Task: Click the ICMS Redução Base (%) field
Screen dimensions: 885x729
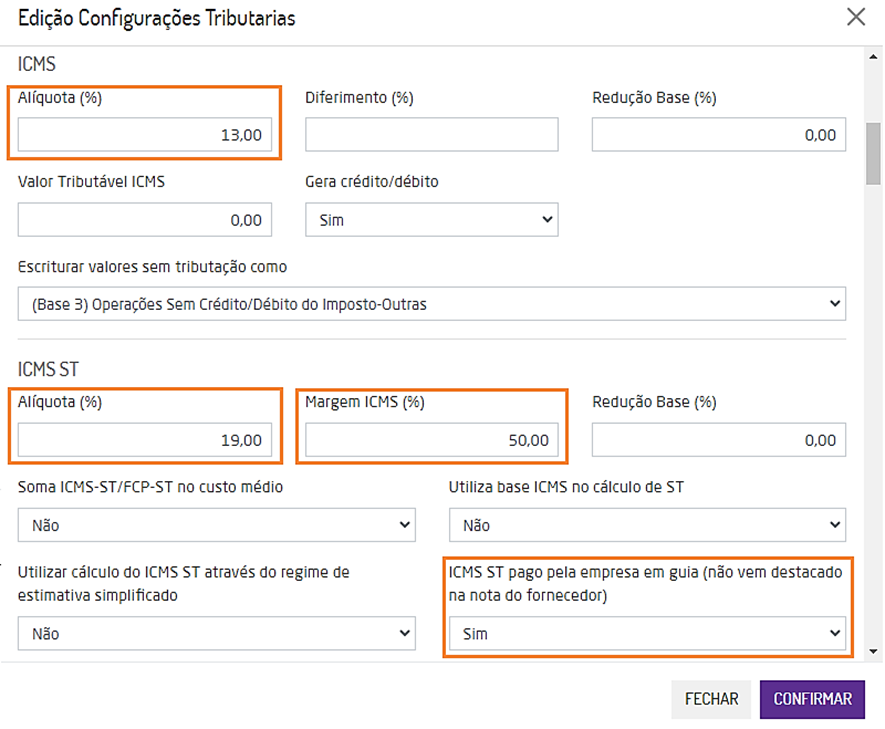Action: (x=718, y=135)
